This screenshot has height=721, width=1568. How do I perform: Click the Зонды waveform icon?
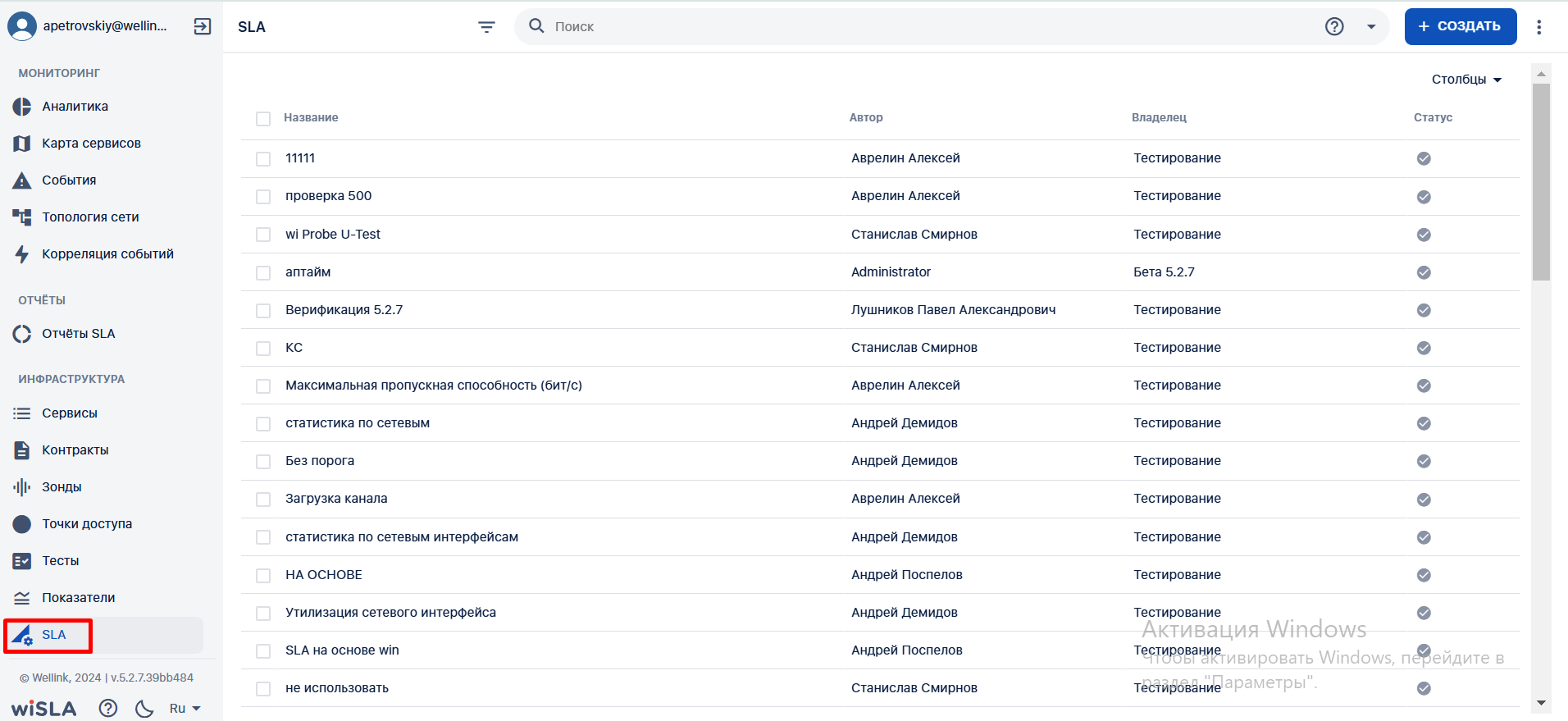coord(22,487)
